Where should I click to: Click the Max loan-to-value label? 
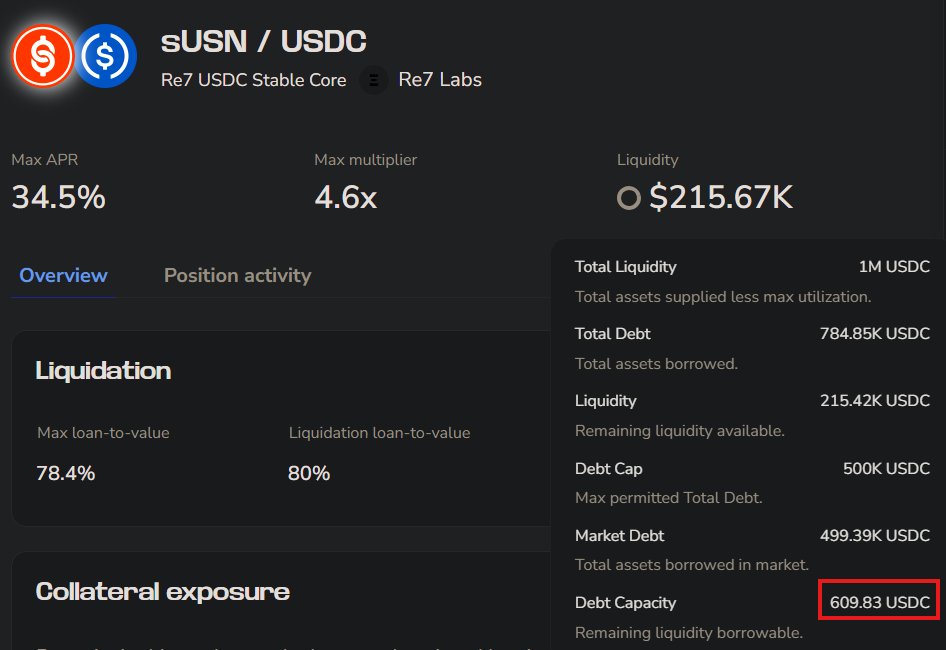point(103,433)
